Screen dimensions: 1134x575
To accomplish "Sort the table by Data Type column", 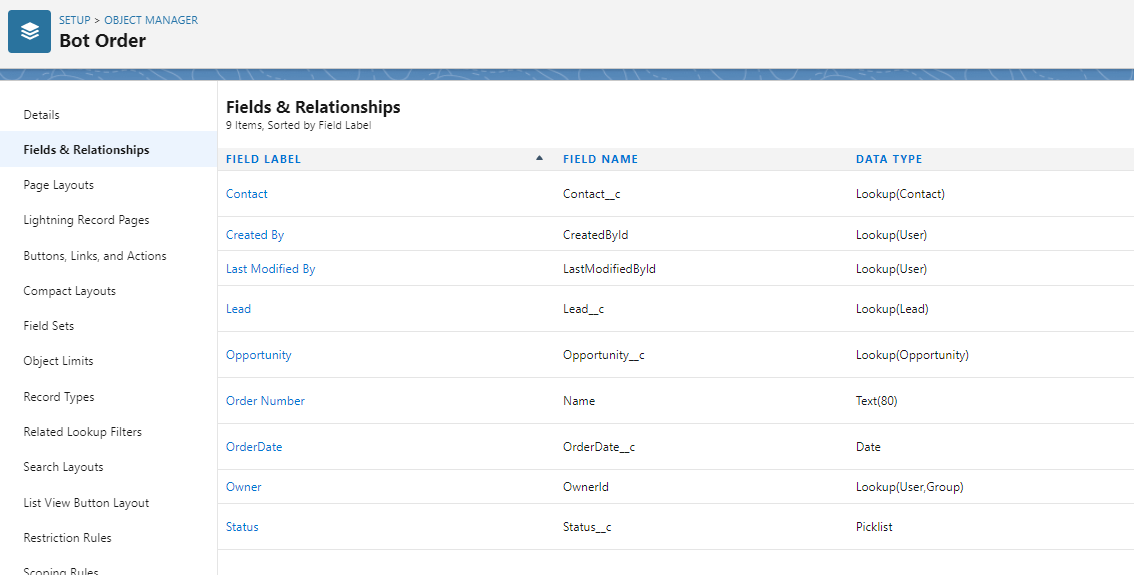I will tap(889, 159).
